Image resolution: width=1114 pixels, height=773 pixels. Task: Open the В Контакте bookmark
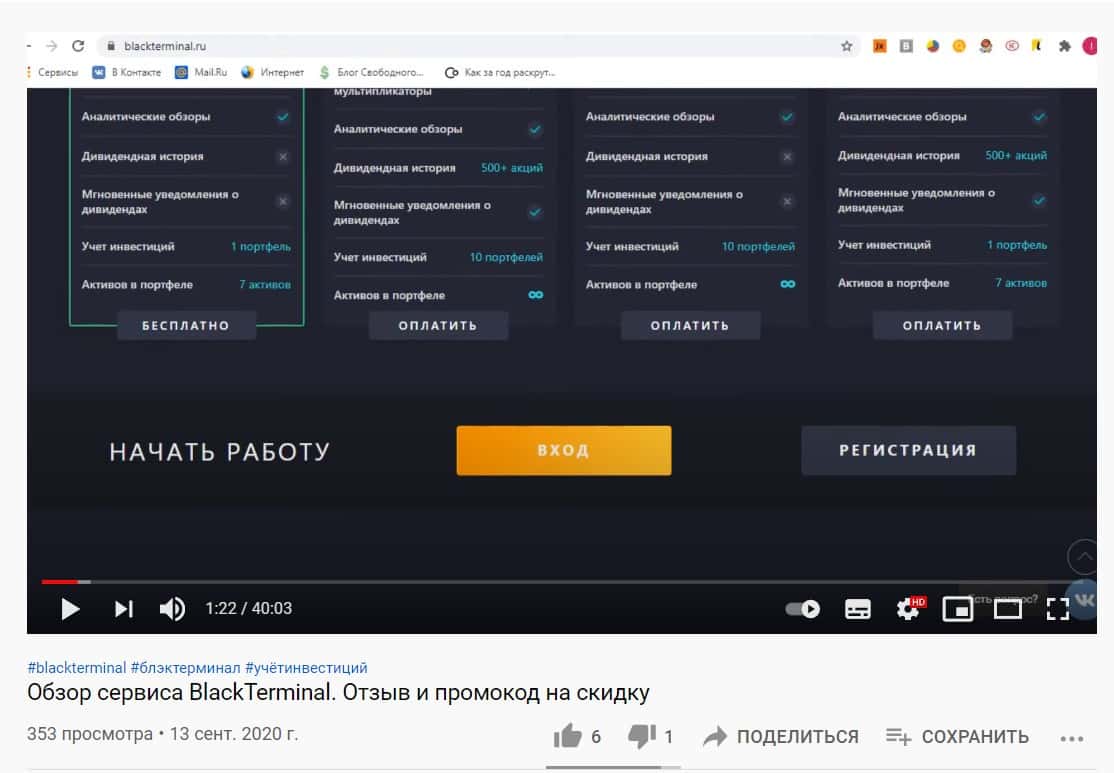click(127, 72)
